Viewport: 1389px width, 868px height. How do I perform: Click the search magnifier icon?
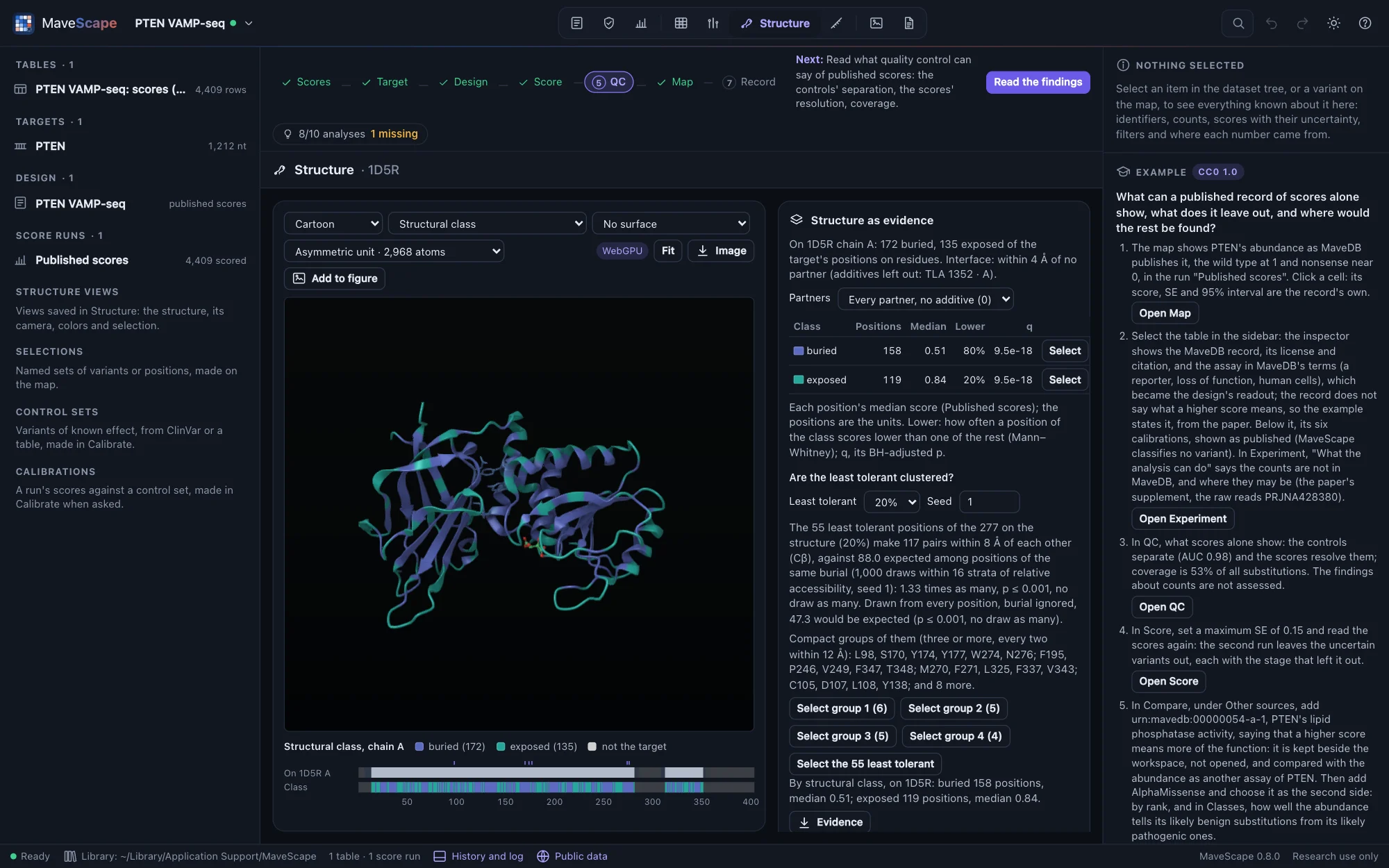pyautogui.click(x=1238, y=23)
